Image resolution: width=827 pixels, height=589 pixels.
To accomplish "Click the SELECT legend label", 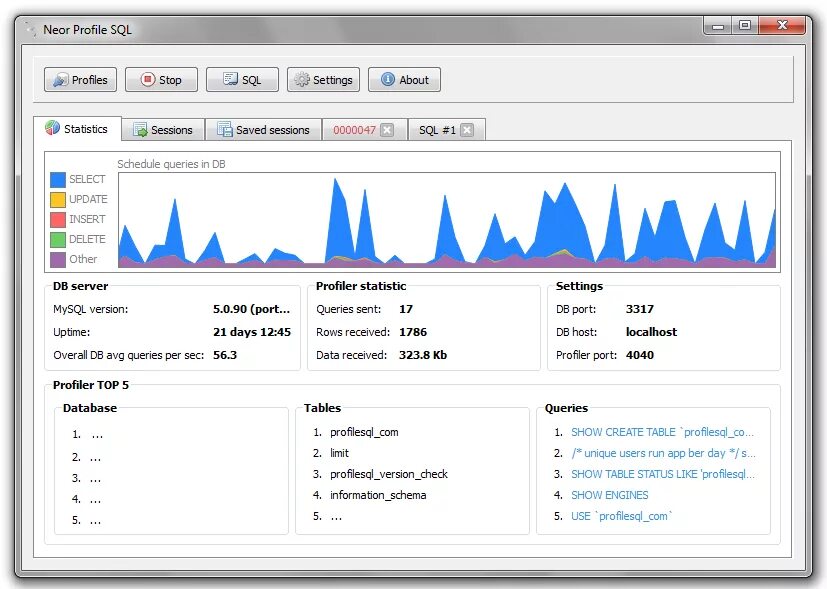I will 87,179.
